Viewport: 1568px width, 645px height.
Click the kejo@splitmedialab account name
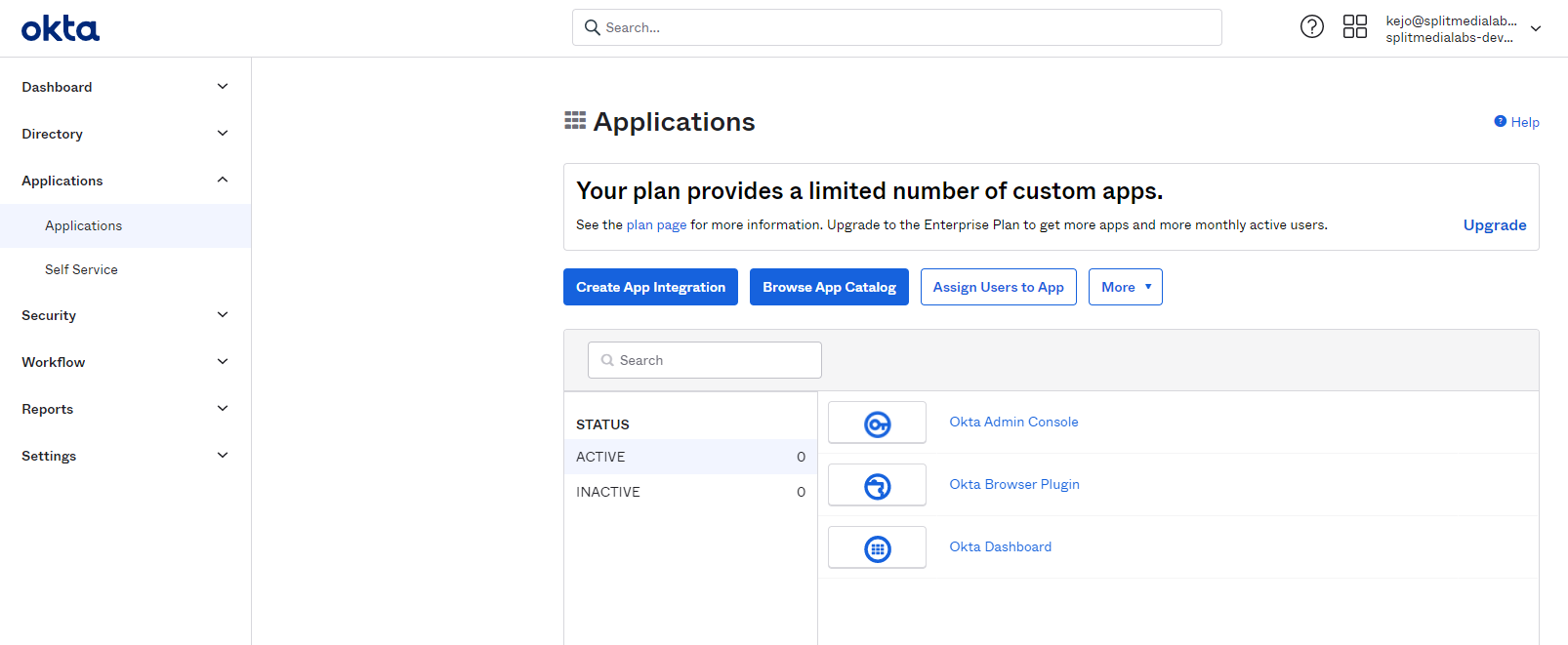(1451, 20)
